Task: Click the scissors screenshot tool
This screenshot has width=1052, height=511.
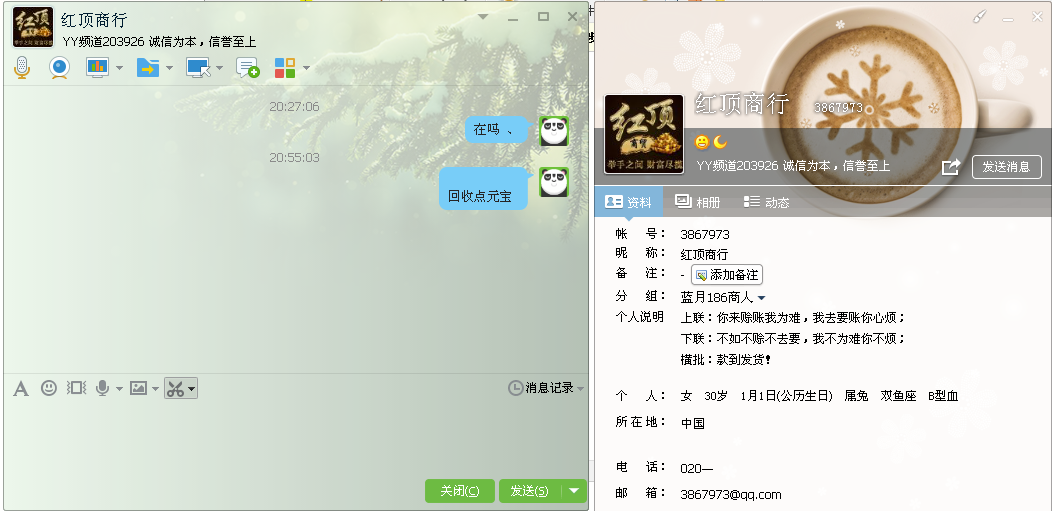Action: tap(176, 388)
